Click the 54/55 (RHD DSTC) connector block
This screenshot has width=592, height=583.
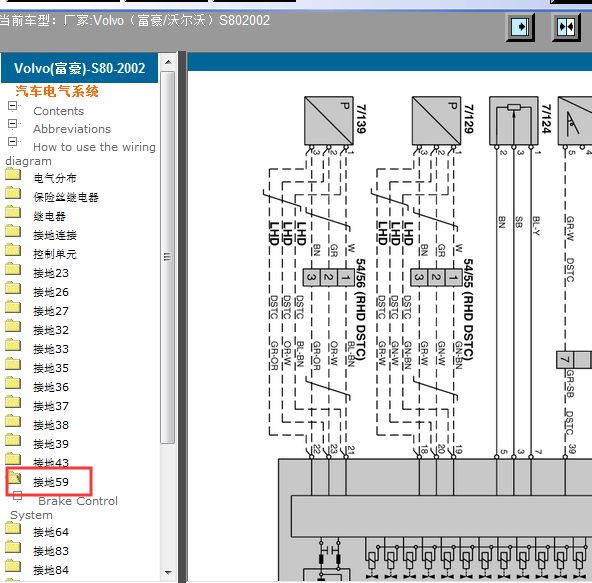point(436,278)
